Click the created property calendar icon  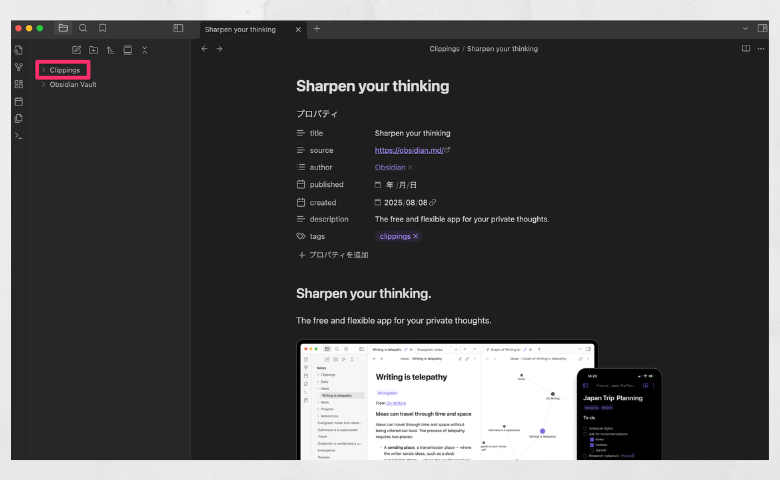(300, 202)
